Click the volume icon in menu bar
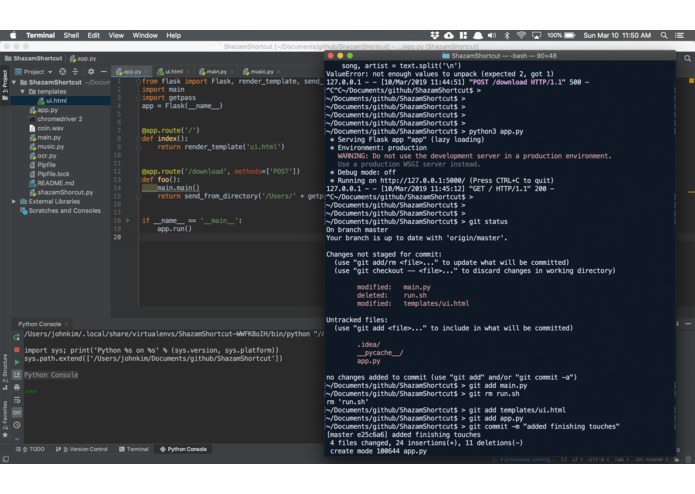 (x=492, y=35)
